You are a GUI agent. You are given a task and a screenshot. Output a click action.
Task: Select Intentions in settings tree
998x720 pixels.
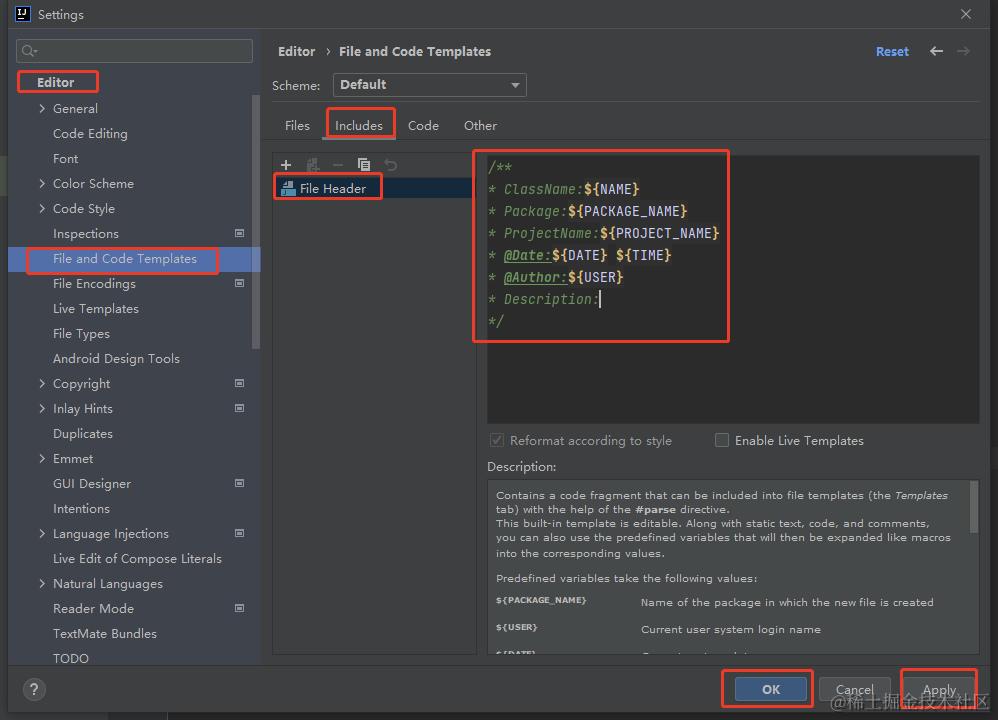(81, 509)
